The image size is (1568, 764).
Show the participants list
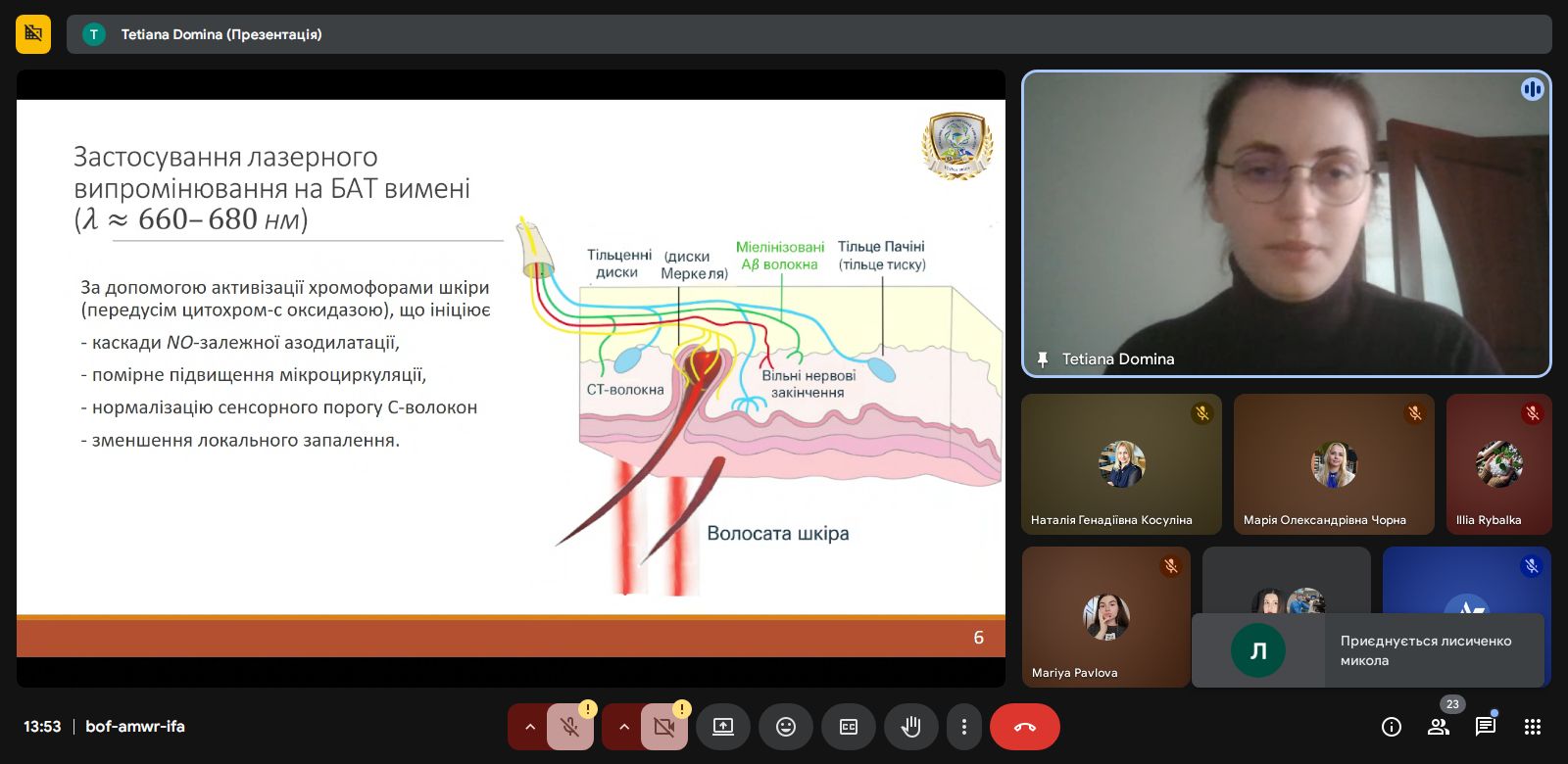[x=1438, y=727]
